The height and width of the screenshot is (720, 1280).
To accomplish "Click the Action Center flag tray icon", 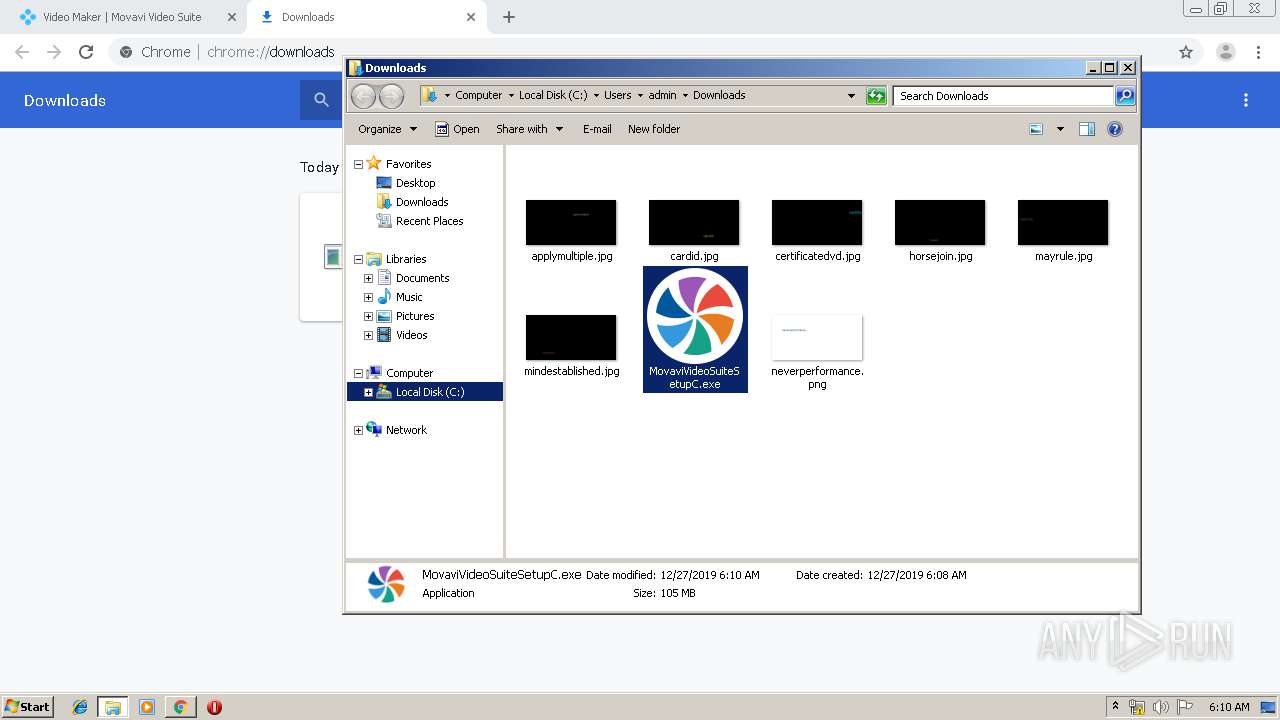I will [x=1186, y=707].
